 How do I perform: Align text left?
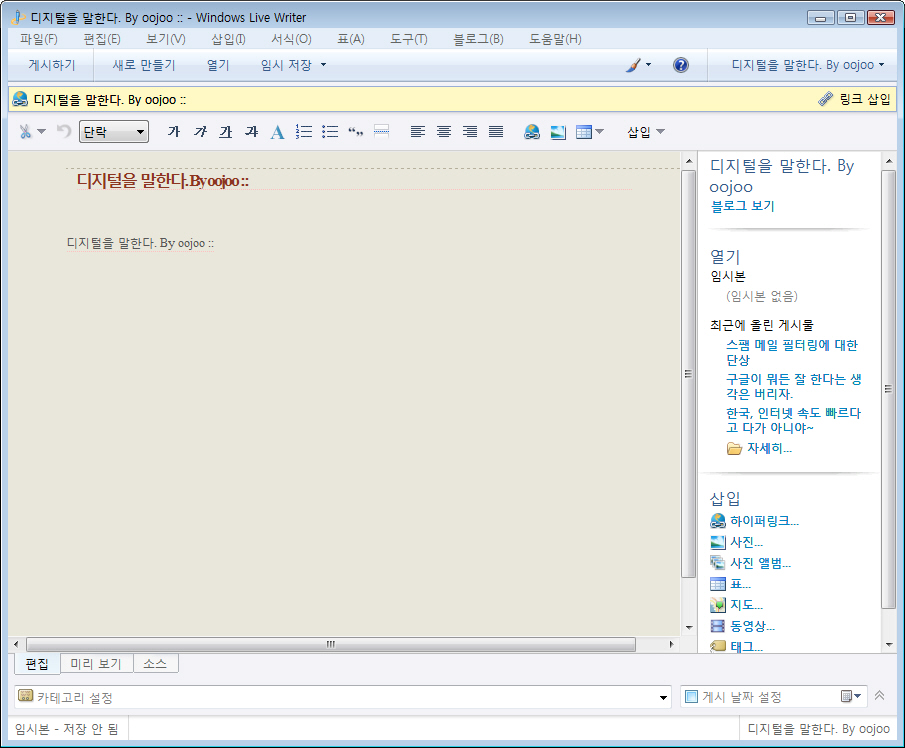(418, 132)
